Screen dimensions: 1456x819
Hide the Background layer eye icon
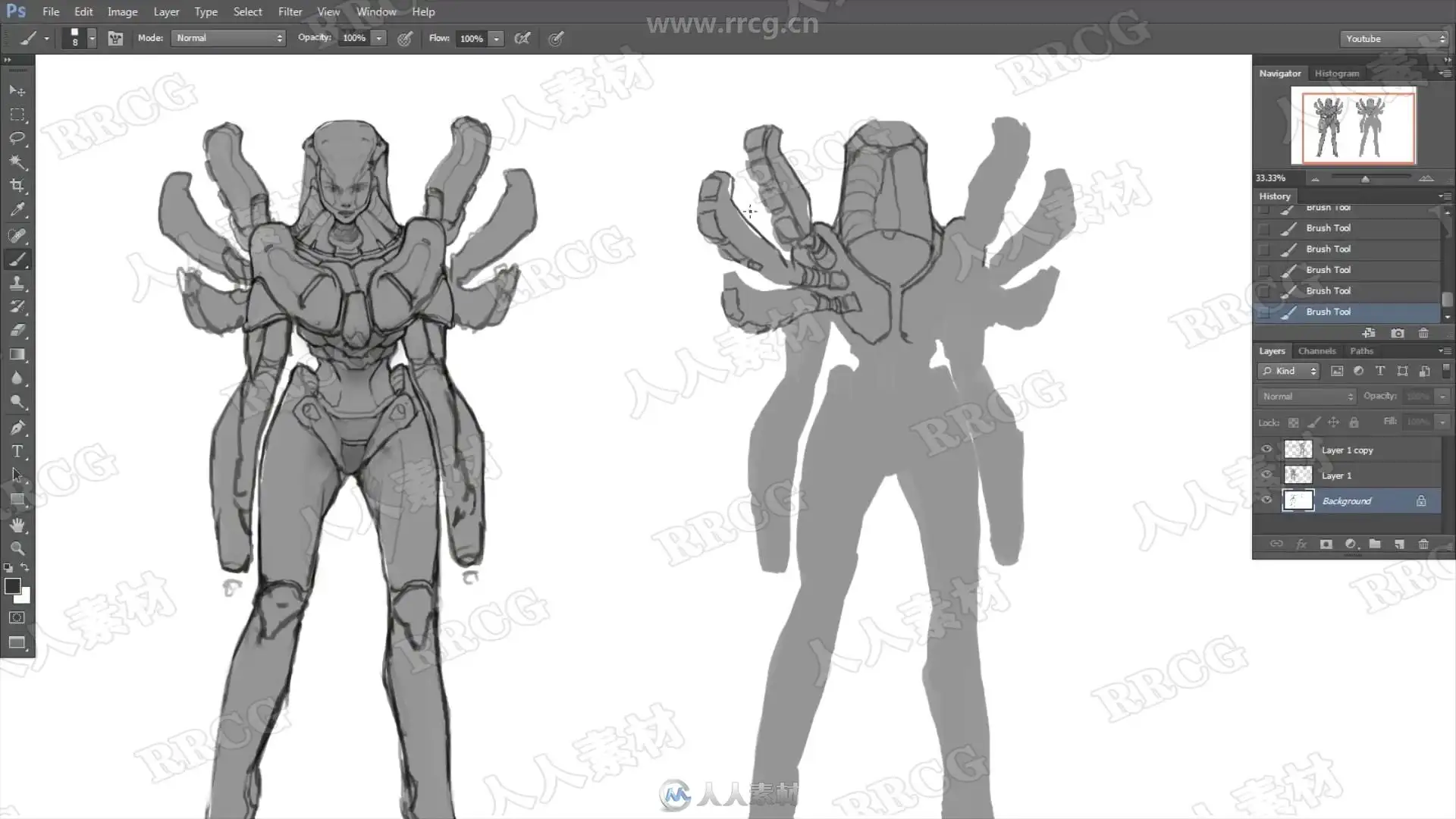point(1266,500)
